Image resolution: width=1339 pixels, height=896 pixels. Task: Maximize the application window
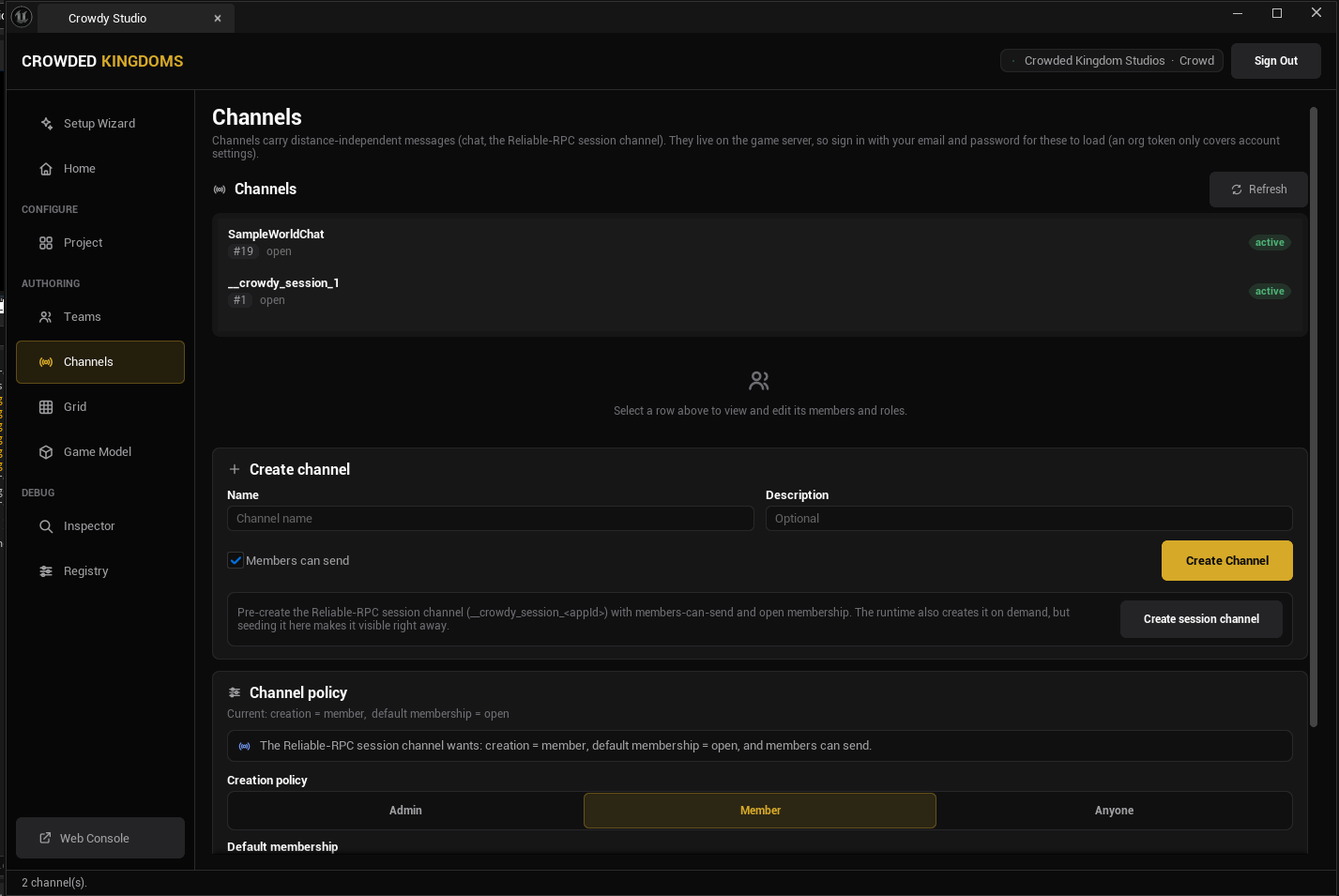(x=1277, y=13)
